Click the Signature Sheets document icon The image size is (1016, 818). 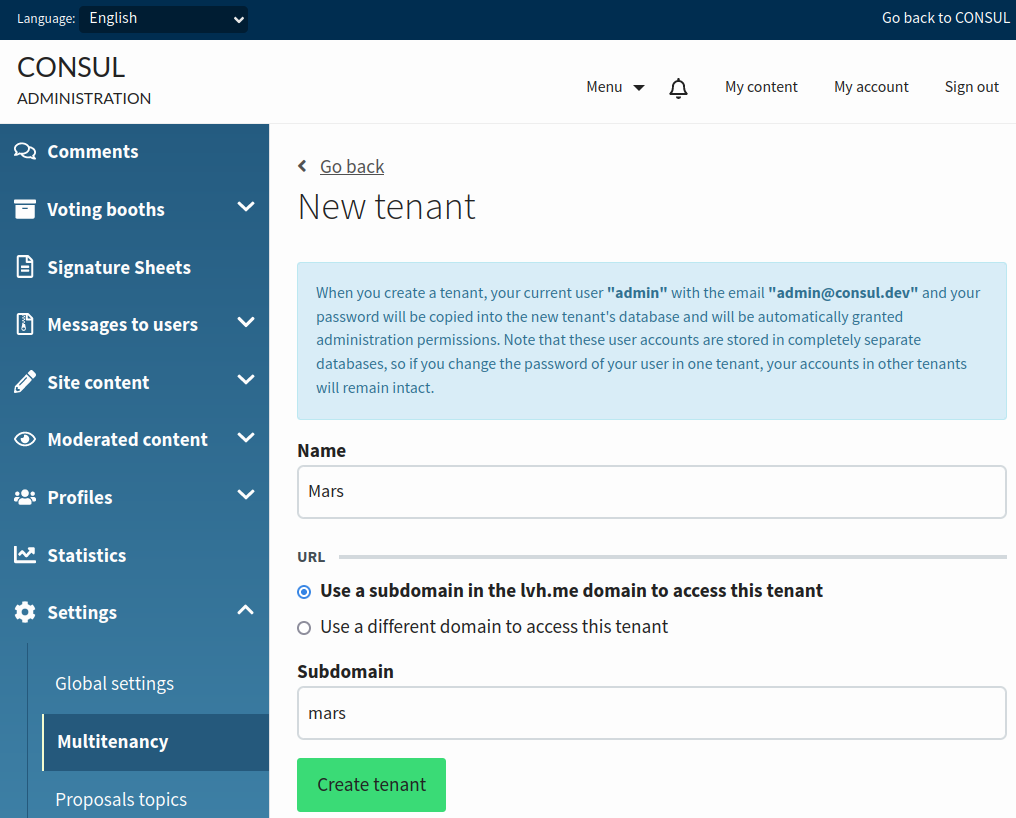[x=23, y=267]
